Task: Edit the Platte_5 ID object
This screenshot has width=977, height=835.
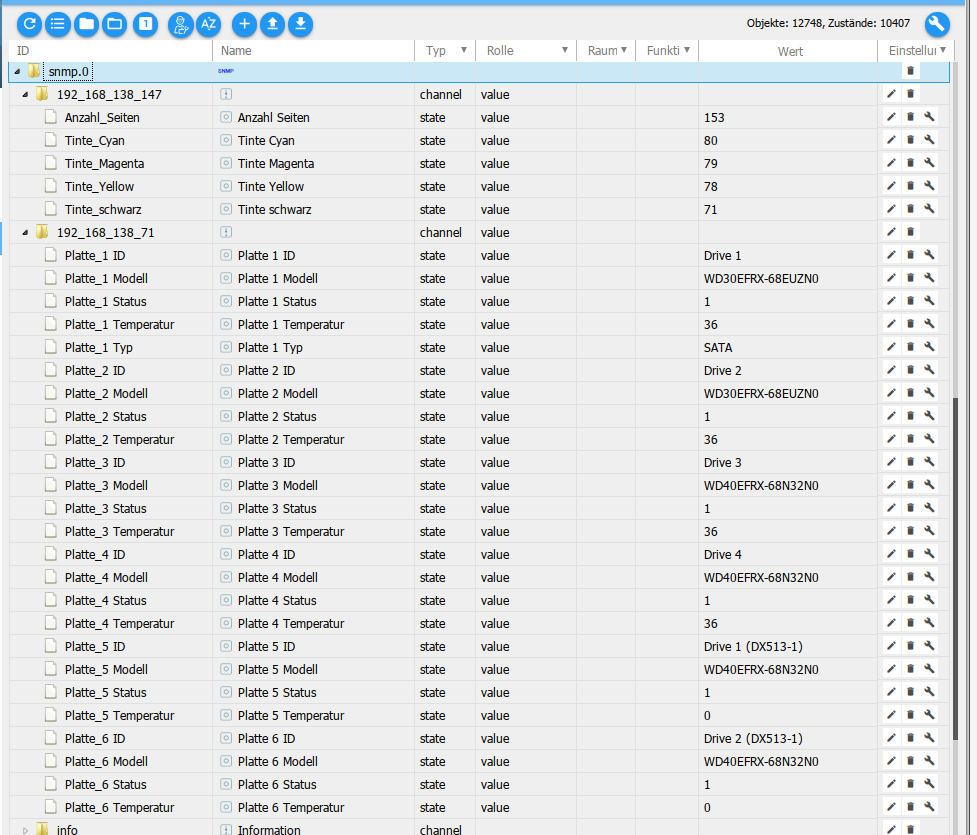Action: (892, 646)
